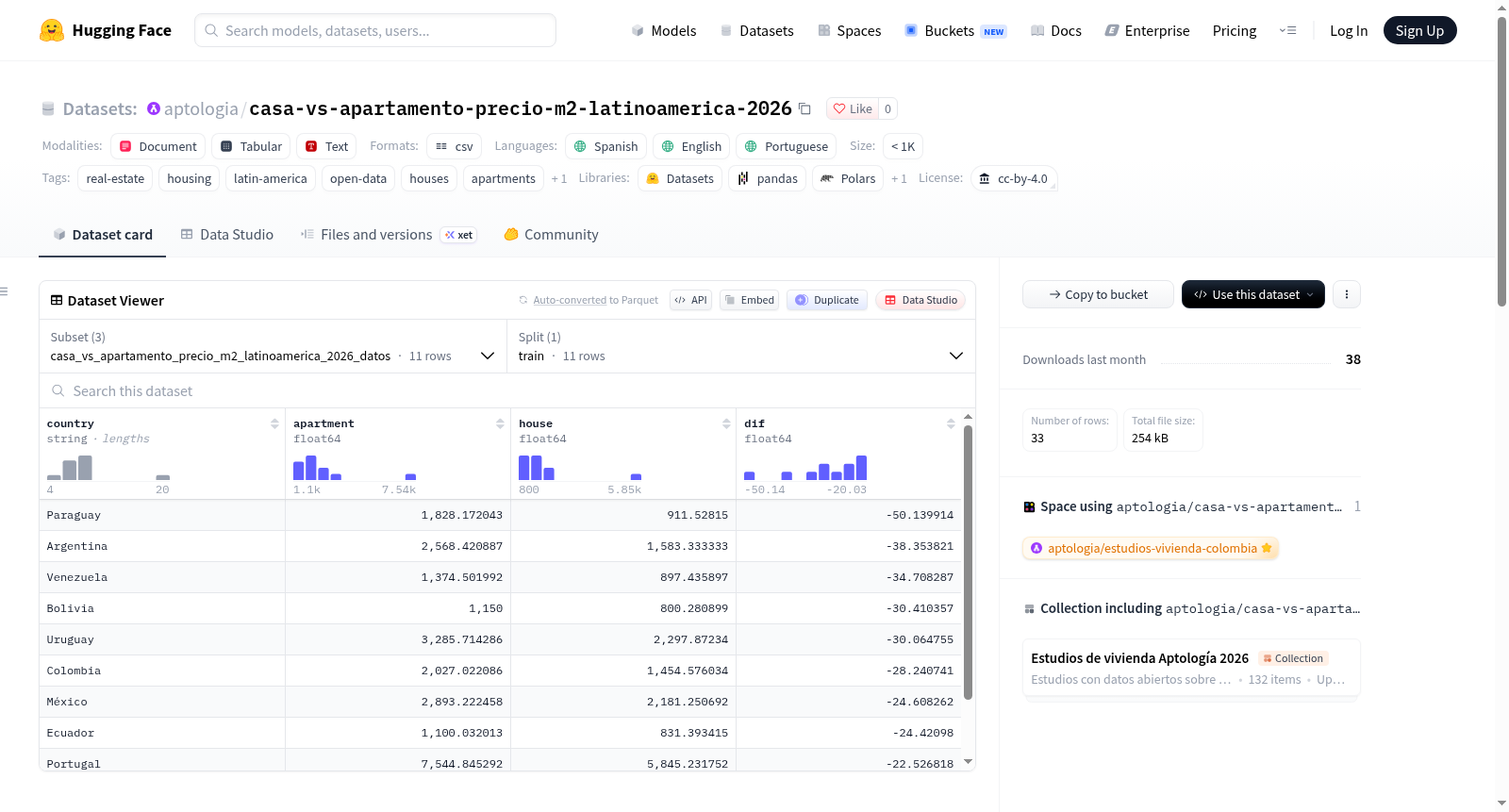Screen dimensions: 1509x812
Task: Click the Duplicate button
Action: [x=827, y=300]
